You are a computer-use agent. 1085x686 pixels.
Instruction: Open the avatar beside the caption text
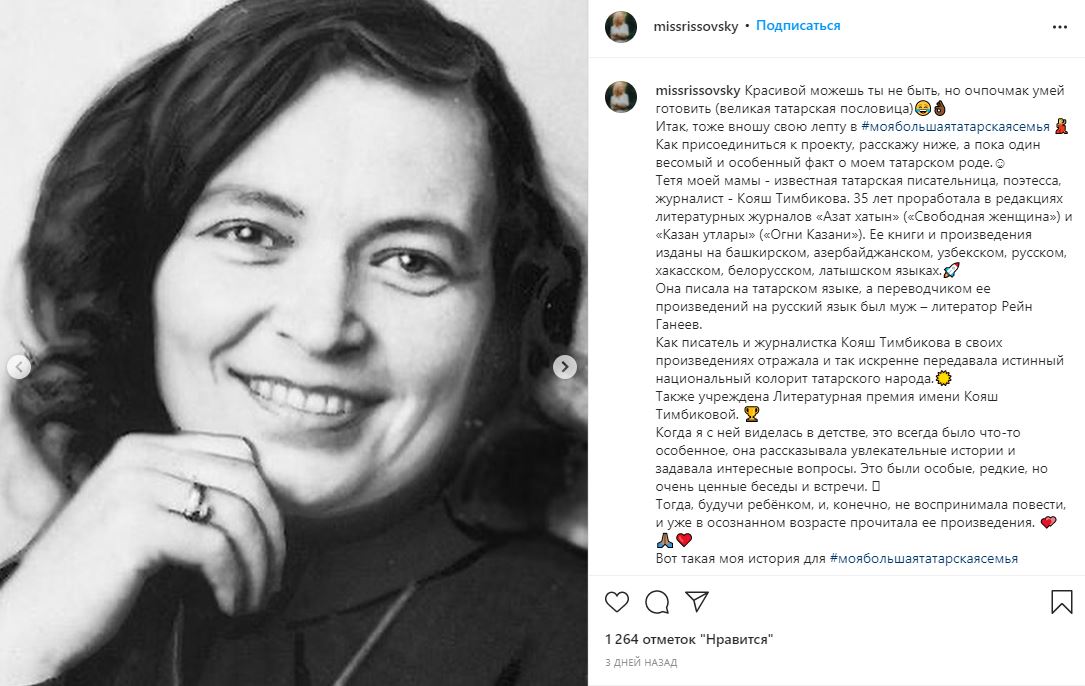tap(621, 97)
